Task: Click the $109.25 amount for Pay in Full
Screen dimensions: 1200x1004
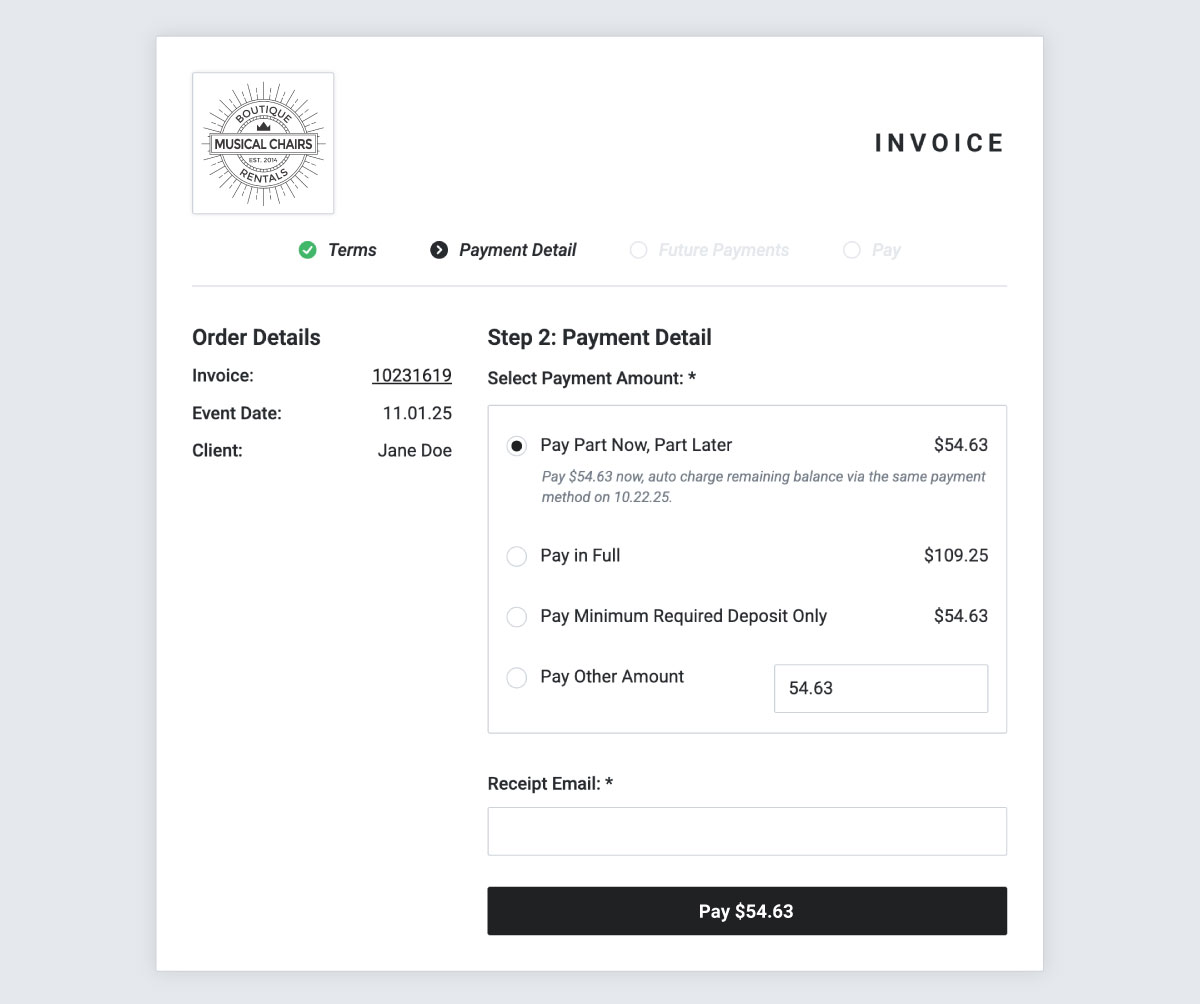Action: (x=956, y=555)
